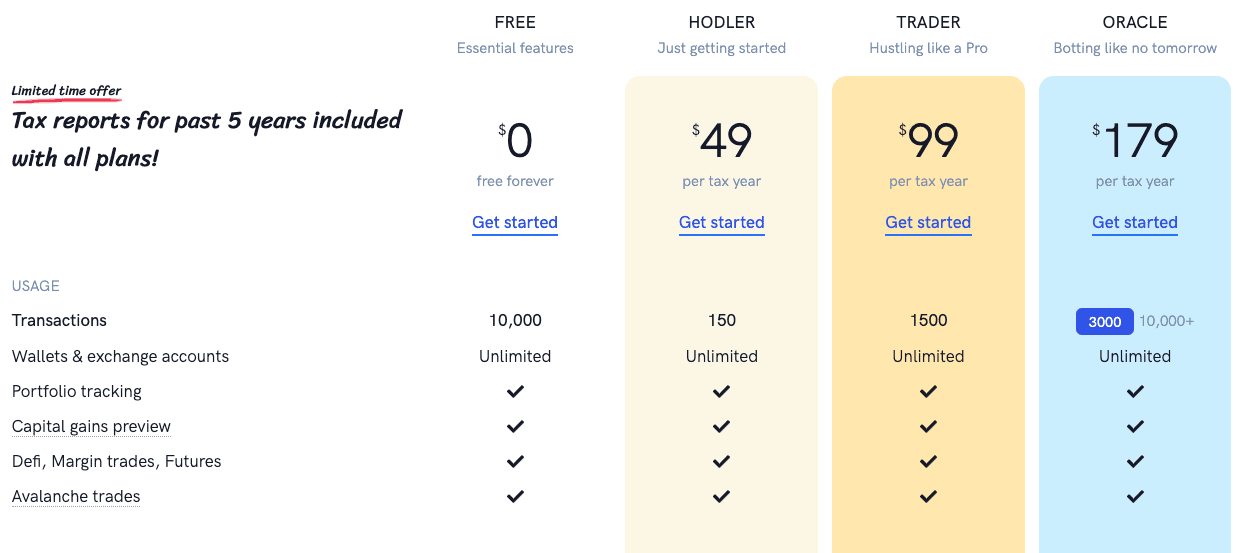Click Get started under the HODLER plan

coord(722,222)
